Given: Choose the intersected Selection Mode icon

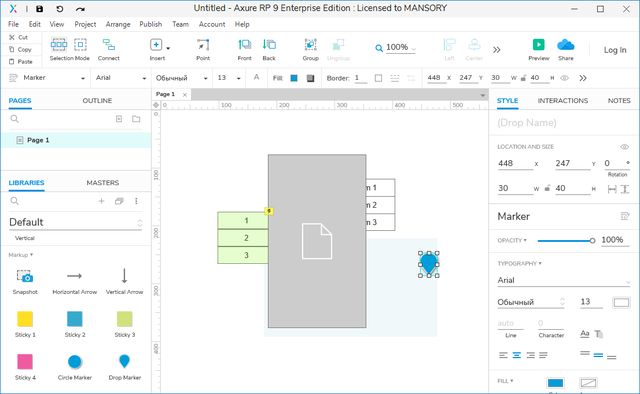Looking at the screenshot, I should pos(59,44).
